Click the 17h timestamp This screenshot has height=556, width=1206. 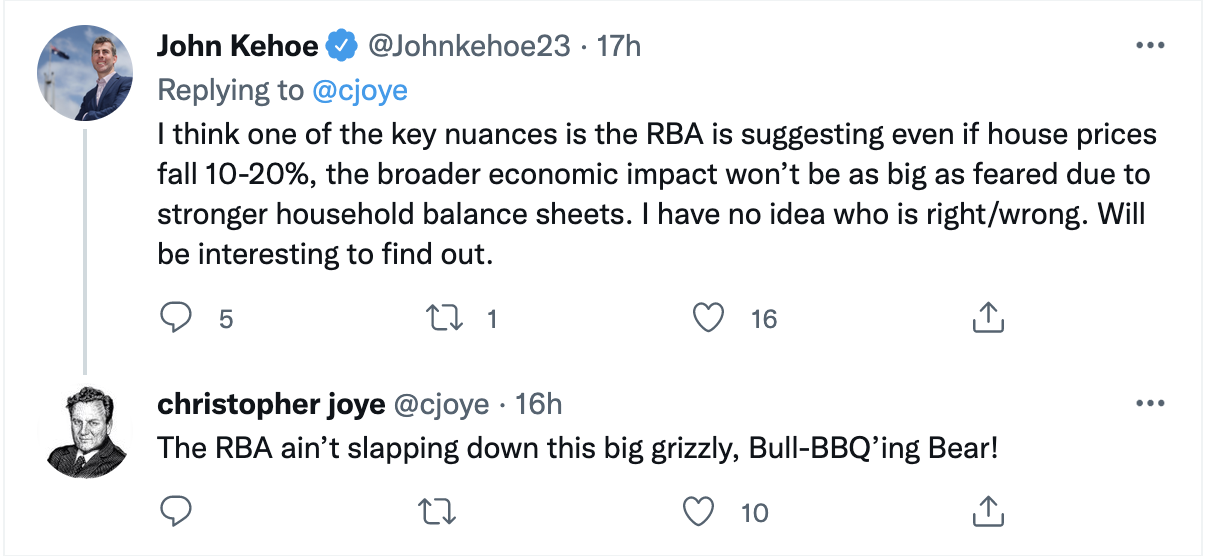click(x=619, y=46)
